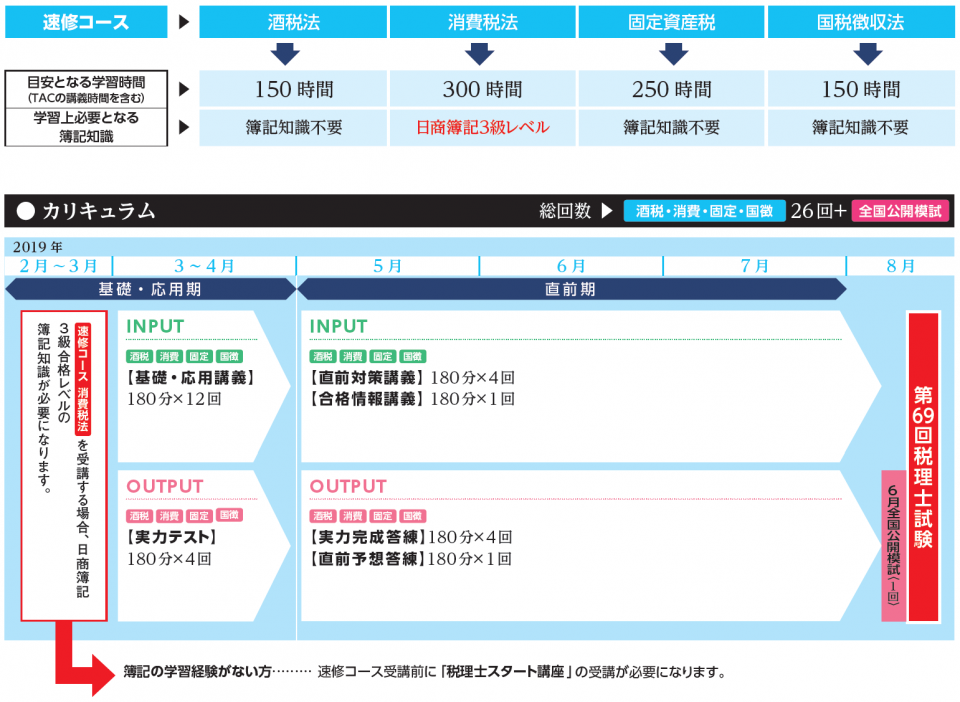Click the 6月 month on the timeline

571,265
